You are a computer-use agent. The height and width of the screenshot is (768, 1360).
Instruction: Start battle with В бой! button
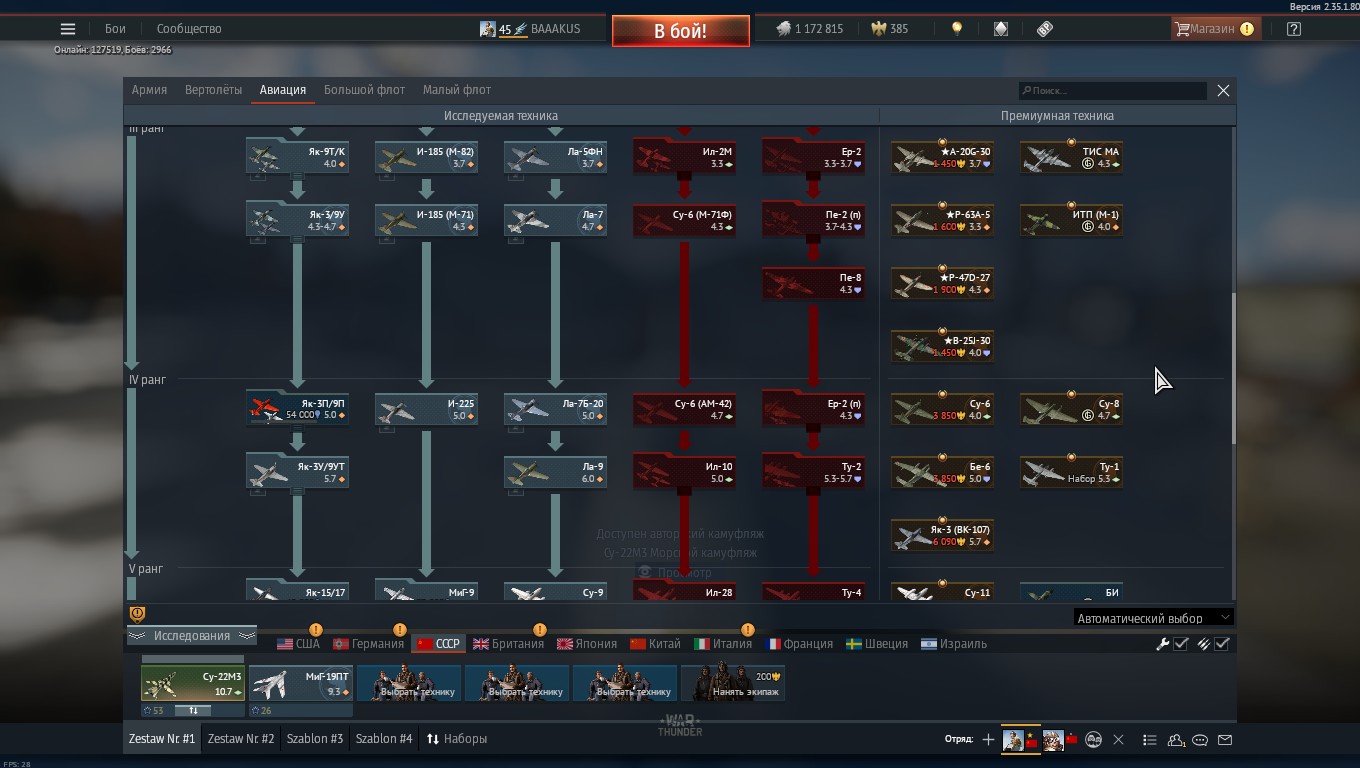[681, 31]
